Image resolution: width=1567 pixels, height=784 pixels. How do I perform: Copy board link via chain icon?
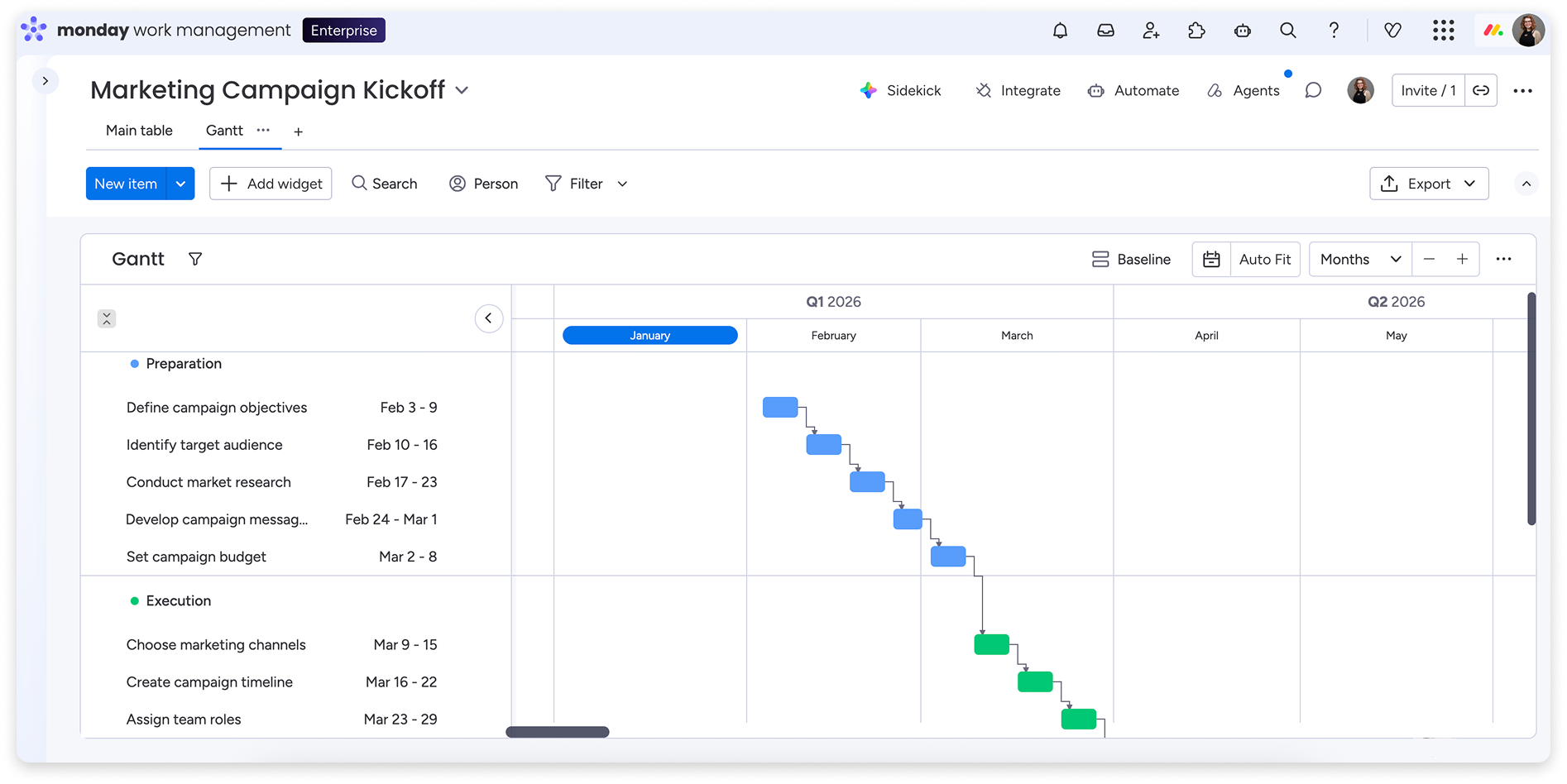tap(1481, 91)
